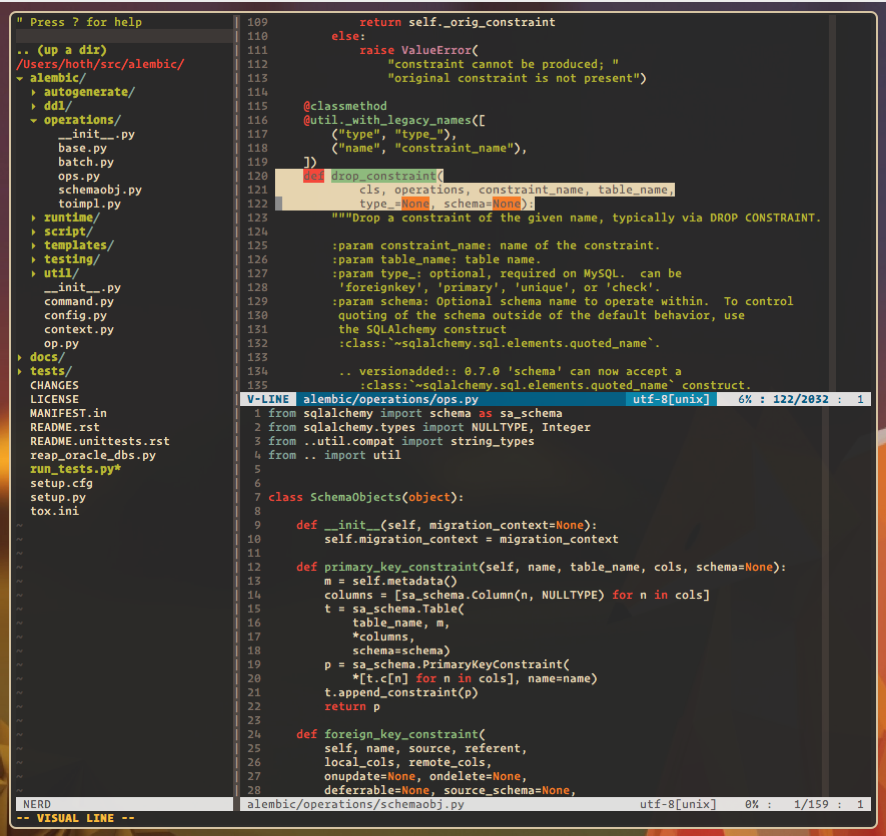
Task: Click 'from sqlalchemy.types import' line
Action: pyautogui.click(x=429, y=428)
